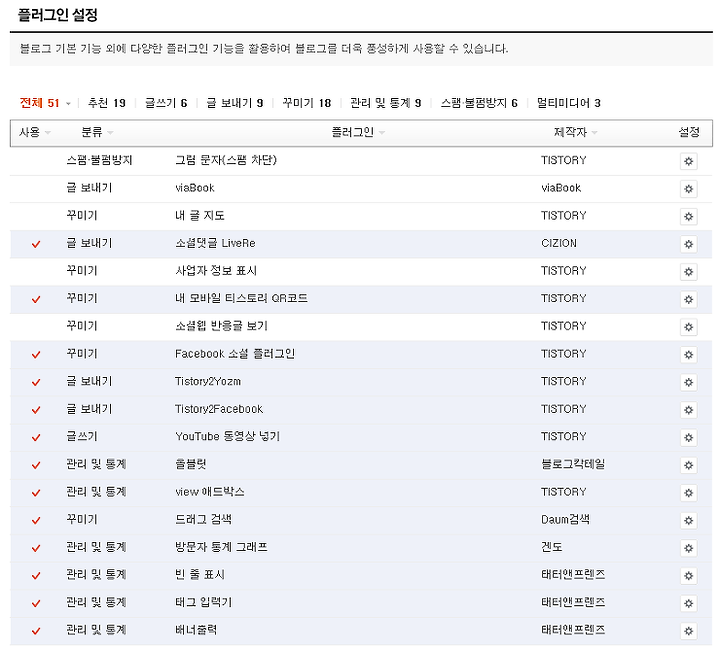
Task: Open settings gear for 소셜댓글 LiveRe
Action: pos(688,244)
